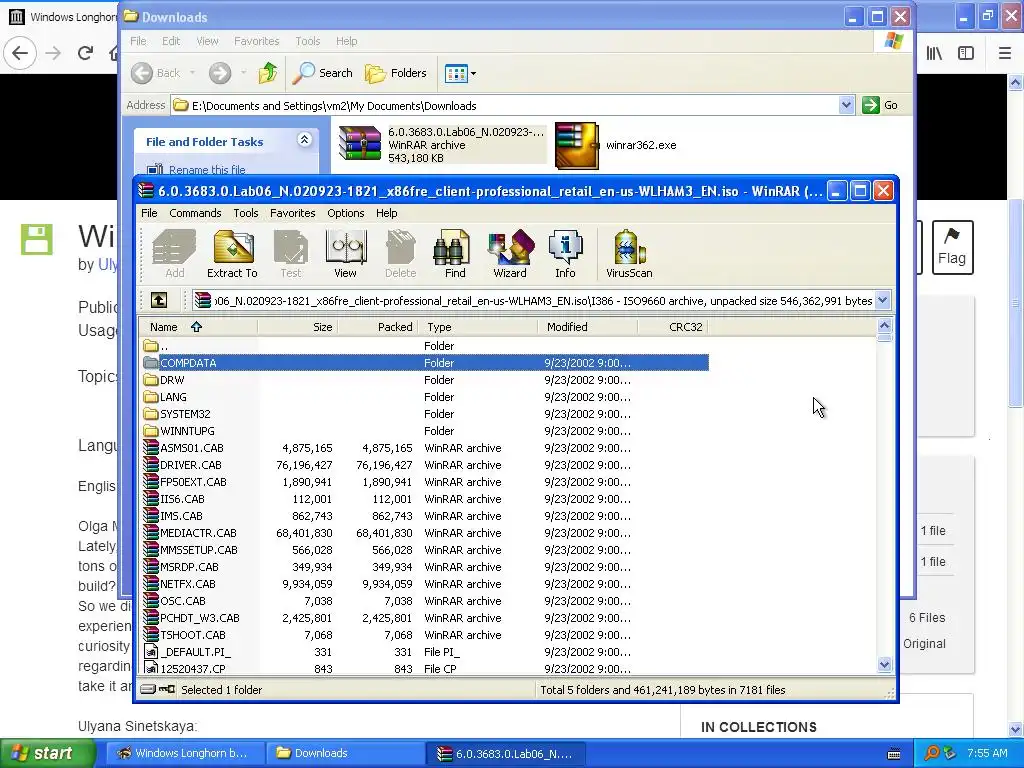The height and width of the screenshot is (768, 1024).
Task: Select the parent '..' folder entry
Action: pyautogui.click(x=425, y=345)
